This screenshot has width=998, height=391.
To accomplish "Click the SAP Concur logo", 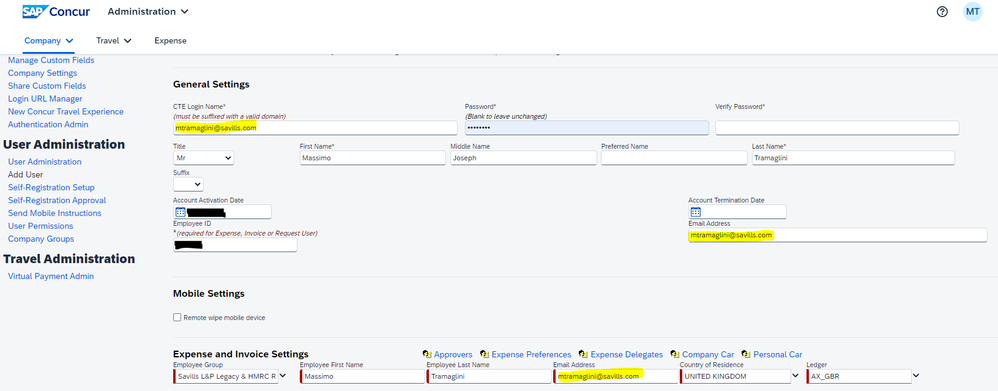I will 55,11.
